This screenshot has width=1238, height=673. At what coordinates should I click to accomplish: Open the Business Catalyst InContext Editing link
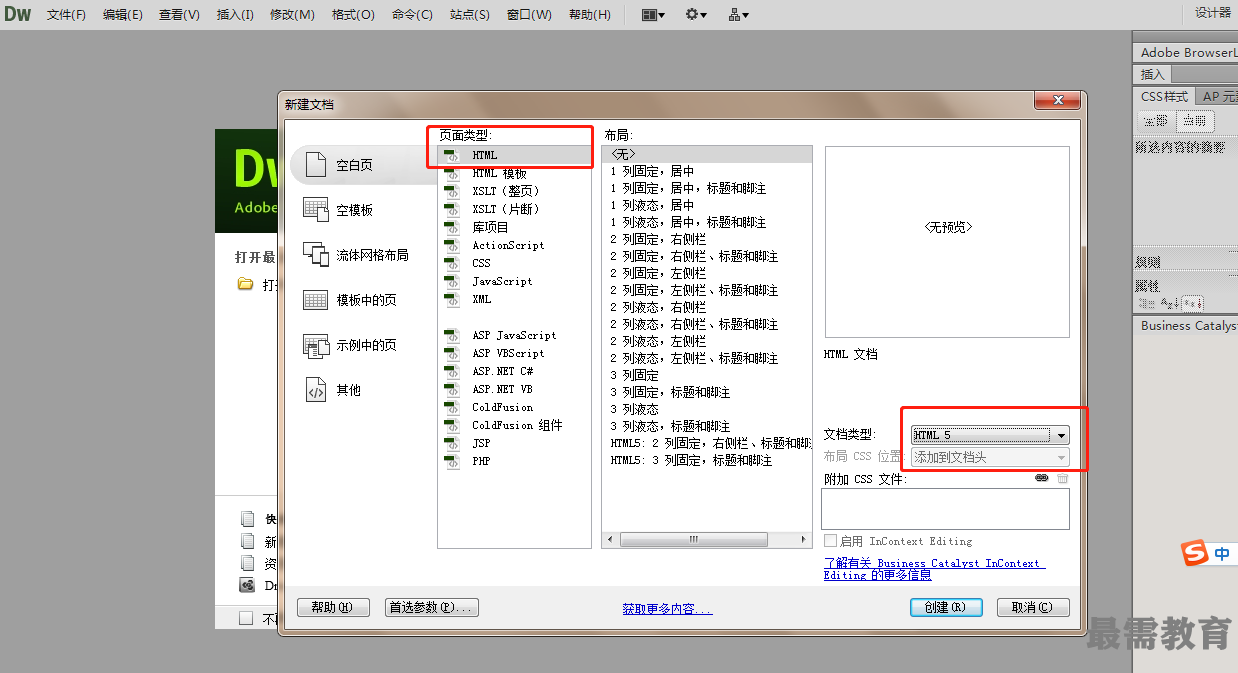pos(934,569)
